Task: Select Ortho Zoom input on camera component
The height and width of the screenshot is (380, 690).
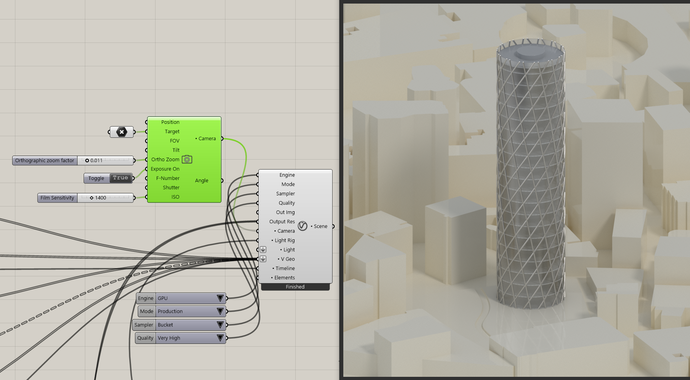Action: pyautogui.click(x=165, y=160)
